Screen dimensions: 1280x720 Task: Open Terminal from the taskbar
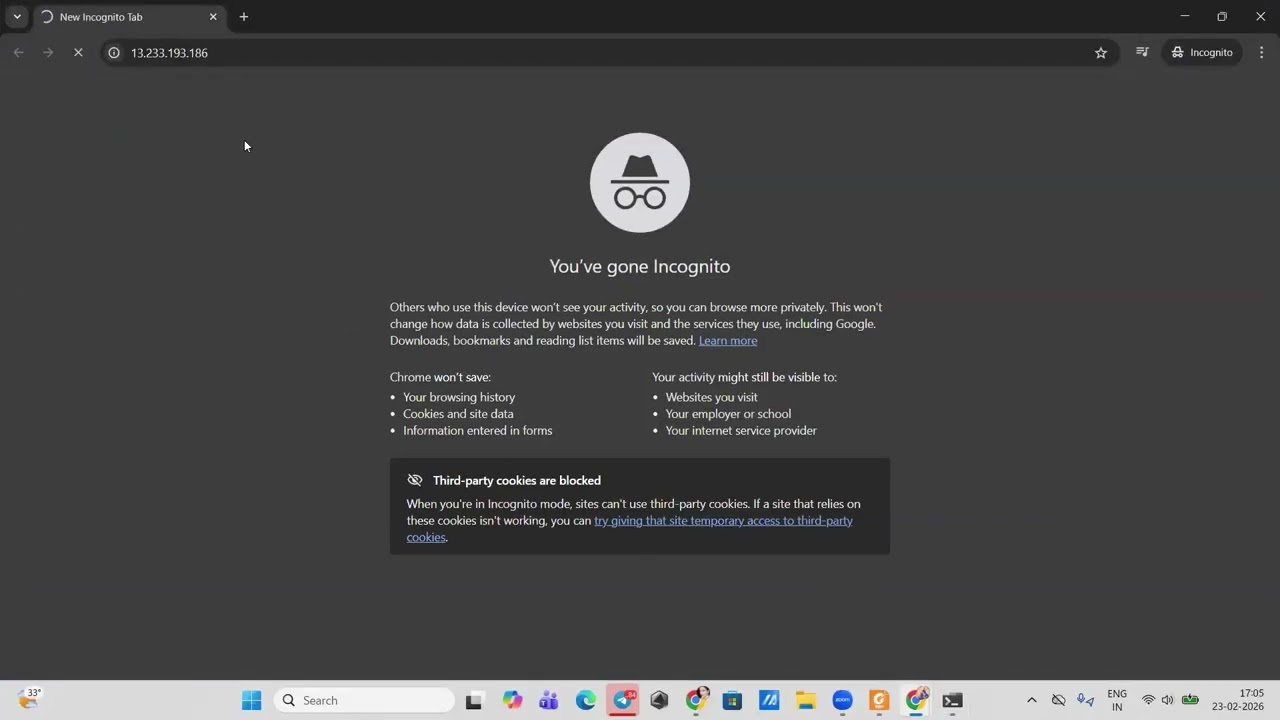coord(952,701)
